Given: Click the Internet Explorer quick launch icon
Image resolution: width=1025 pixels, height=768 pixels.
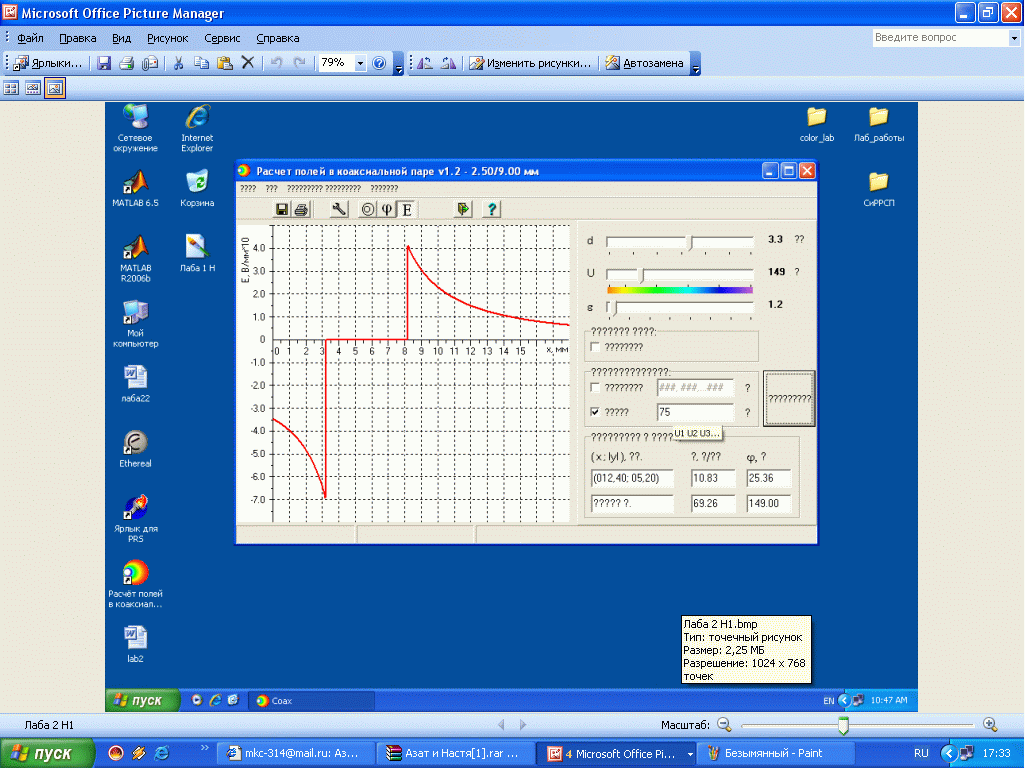Looking at the screenshot, I should tap(161, 754).
